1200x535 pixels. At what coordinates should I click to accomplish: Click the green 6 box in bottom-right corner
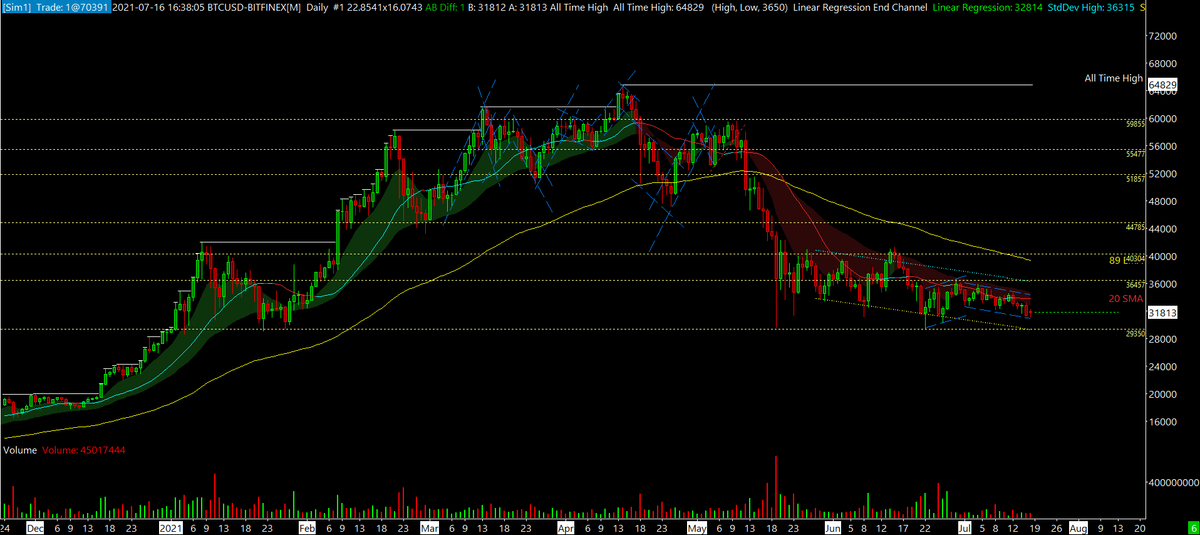(1191, 526)
